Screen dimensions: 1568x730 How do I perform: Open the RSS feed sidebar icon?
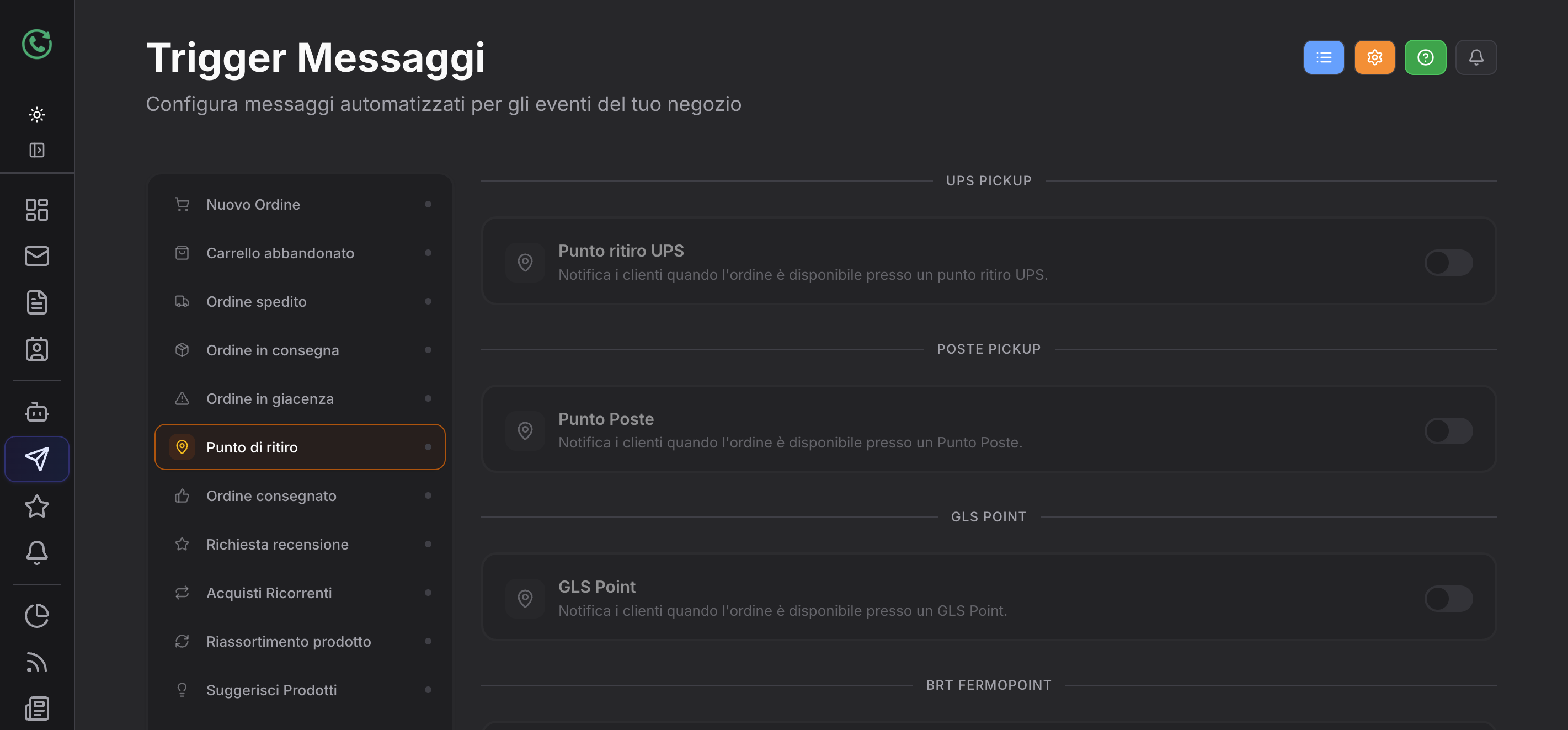tap(36, 663)
